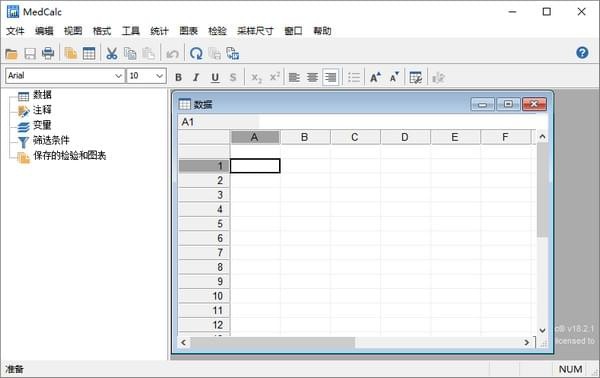Toggle Italic formatting
This screenshot has width=600, height=378.
196,77
